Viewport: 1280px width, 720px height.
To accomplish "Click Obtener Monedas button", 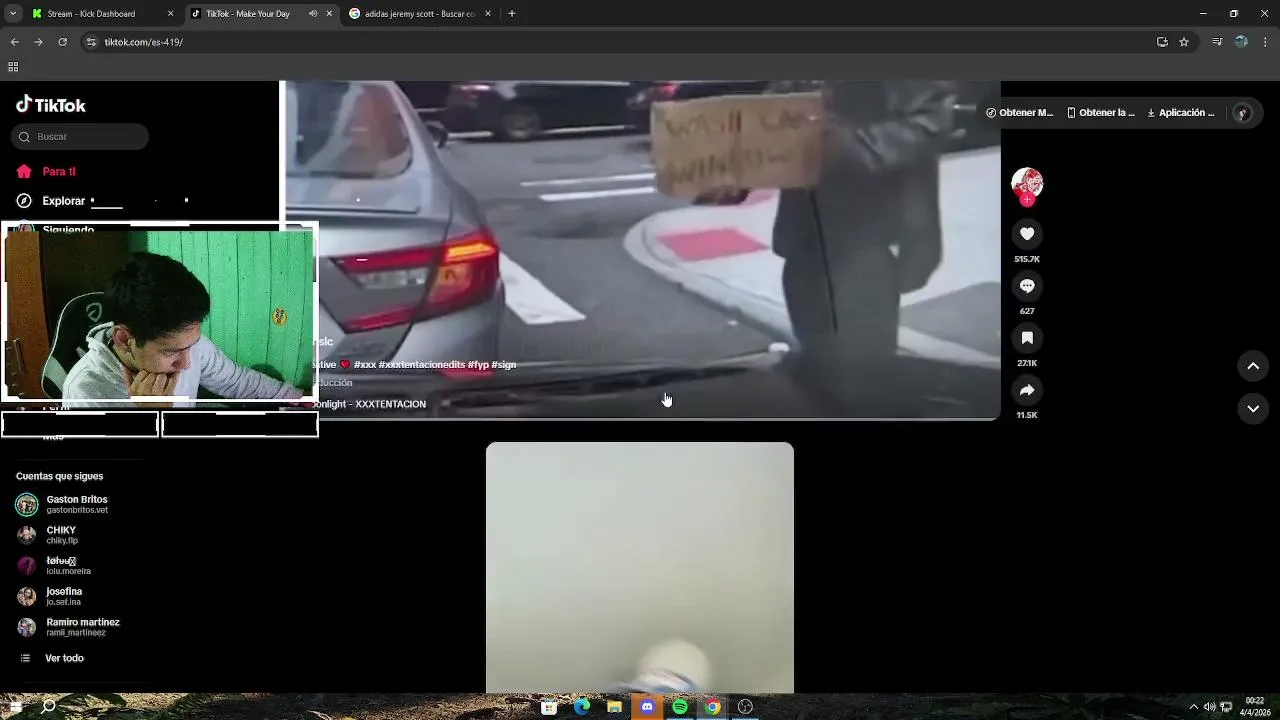I will tap(1020, 112).
